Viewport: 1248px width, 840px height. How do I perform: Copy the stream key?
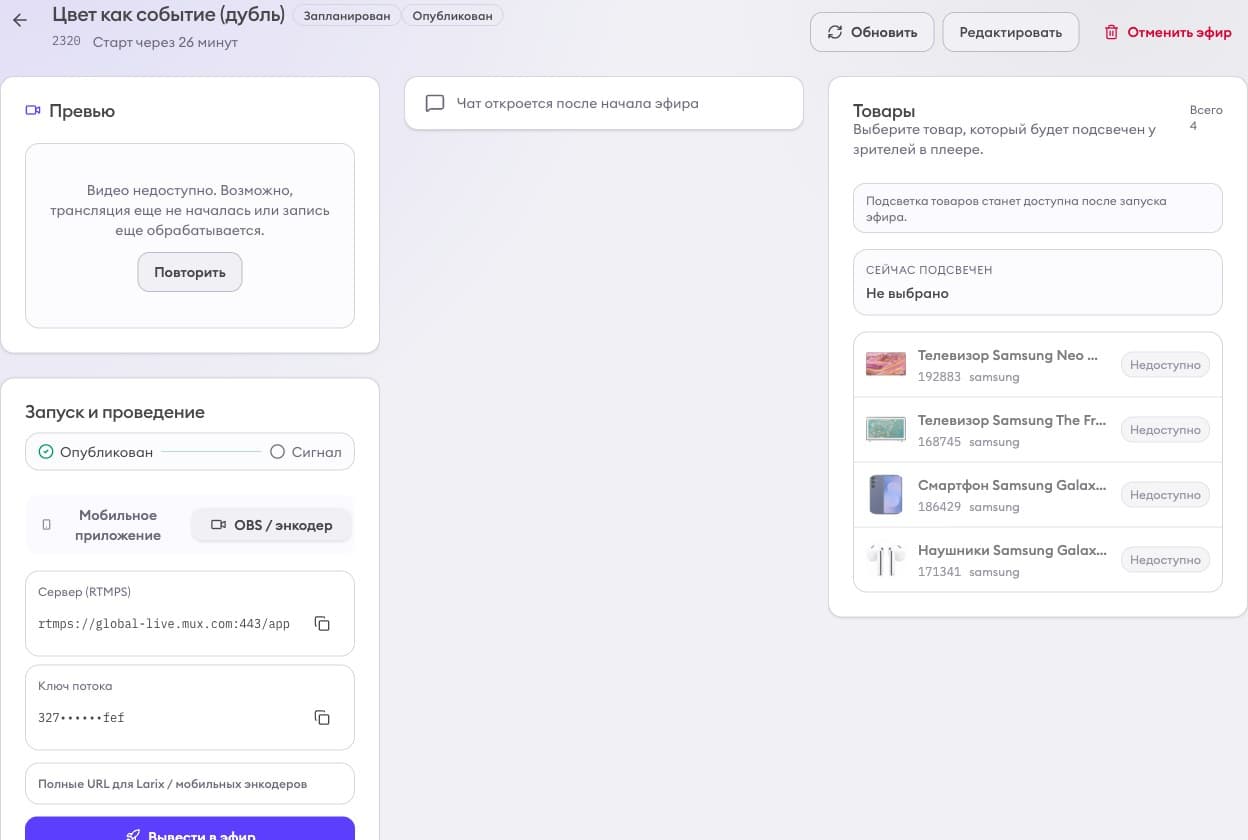(x=322, y=718)
